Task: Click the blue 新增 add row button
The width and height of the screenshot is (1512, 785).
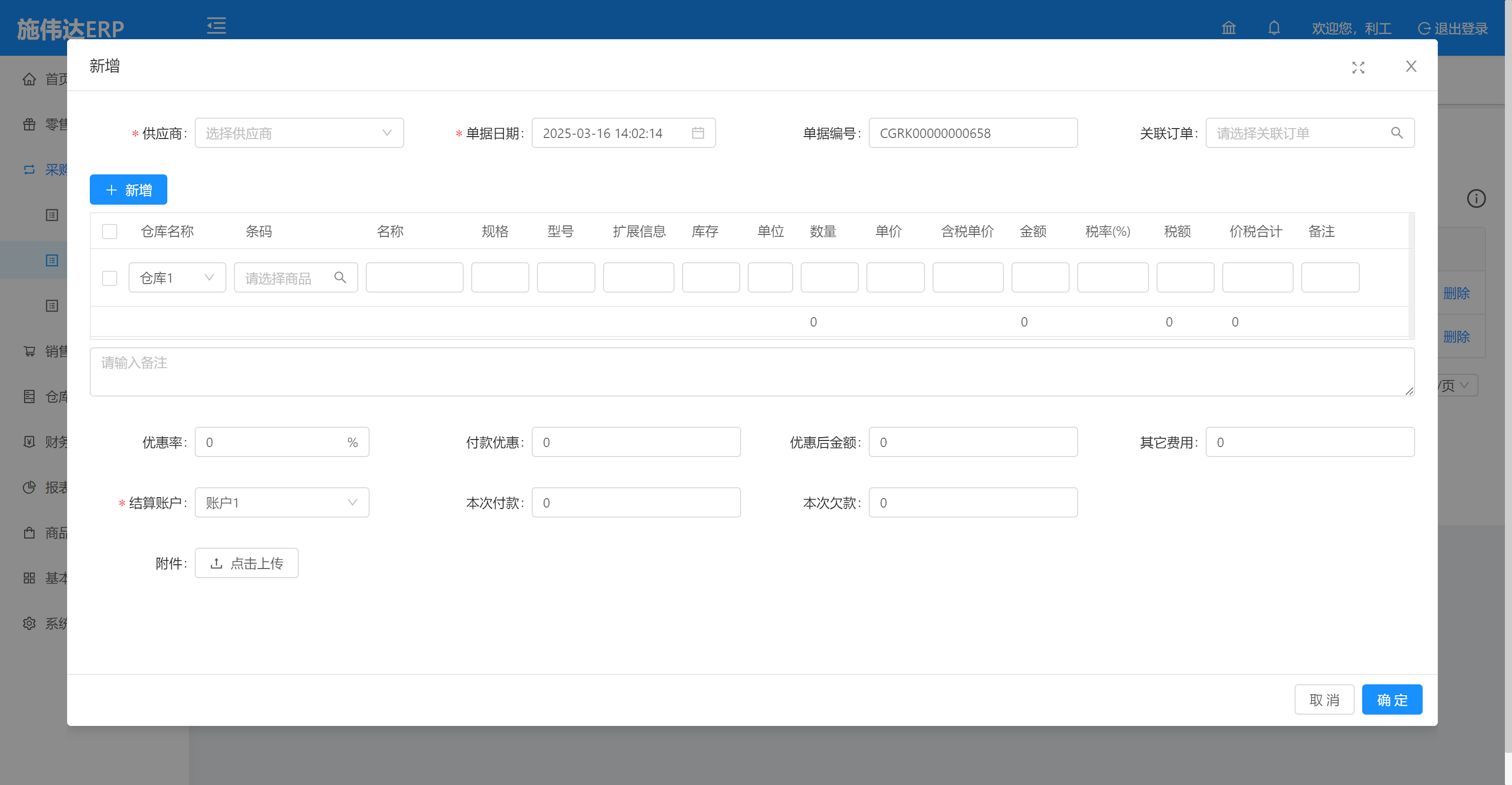Action: (128, 190)
